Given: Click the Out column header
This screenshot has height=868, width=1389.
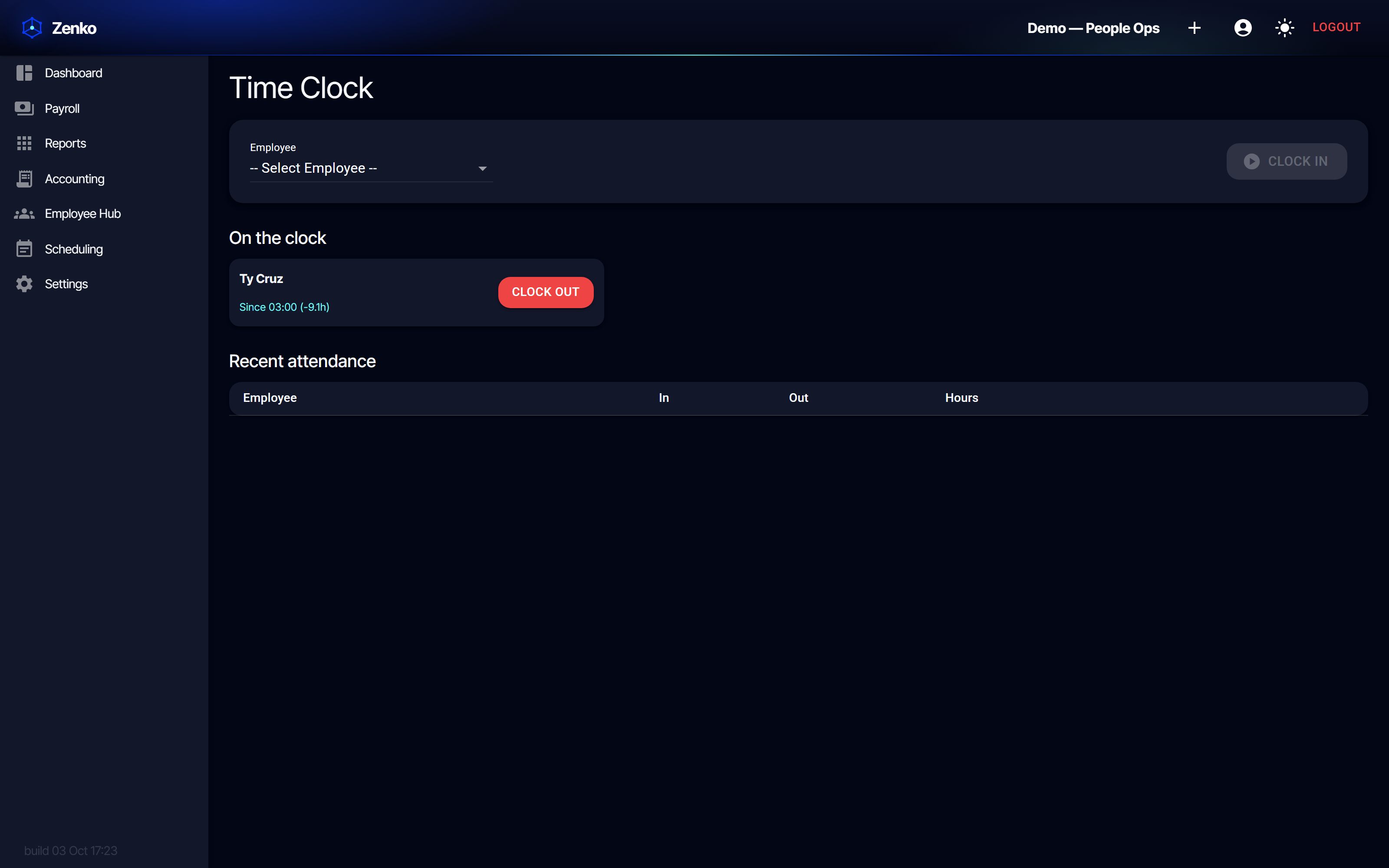Looking at the screenshot, I should click(x=798, y=398).
